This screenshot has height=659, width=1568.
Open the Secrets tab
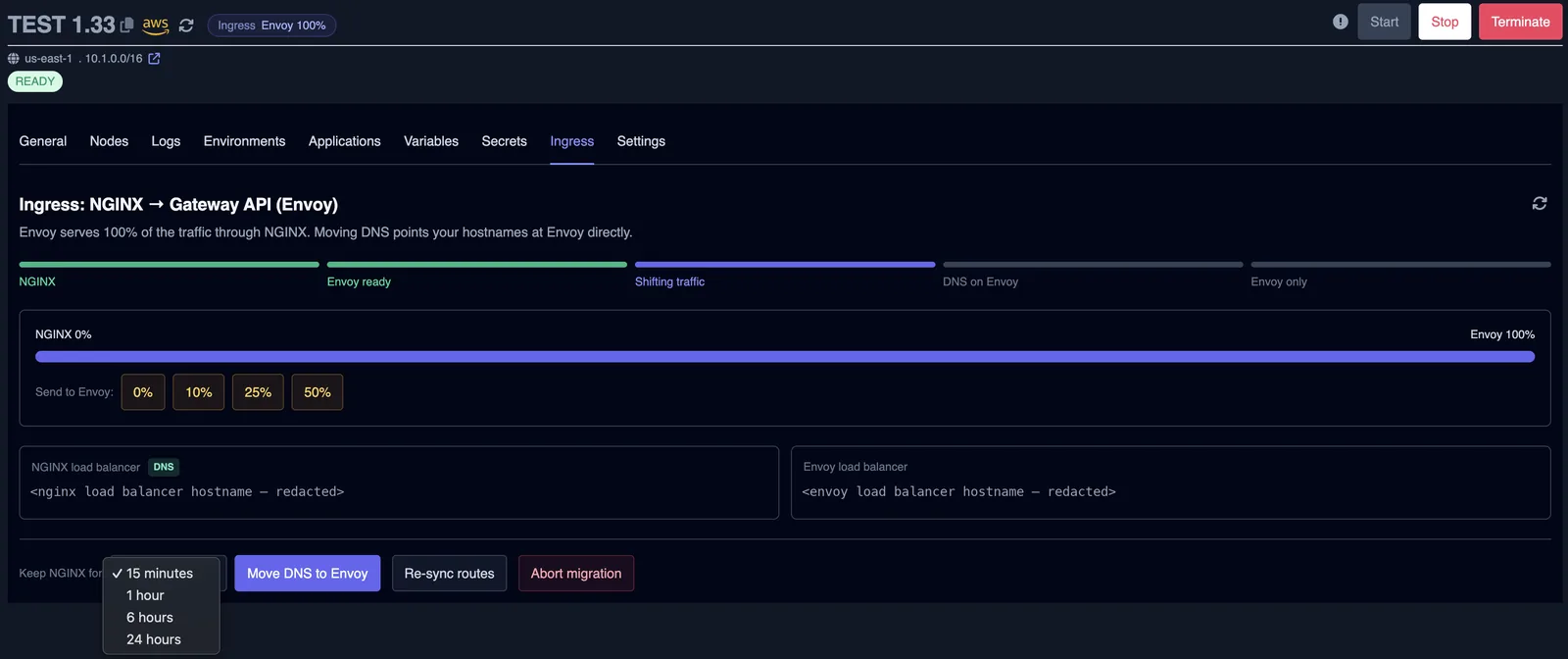point(504,141)
